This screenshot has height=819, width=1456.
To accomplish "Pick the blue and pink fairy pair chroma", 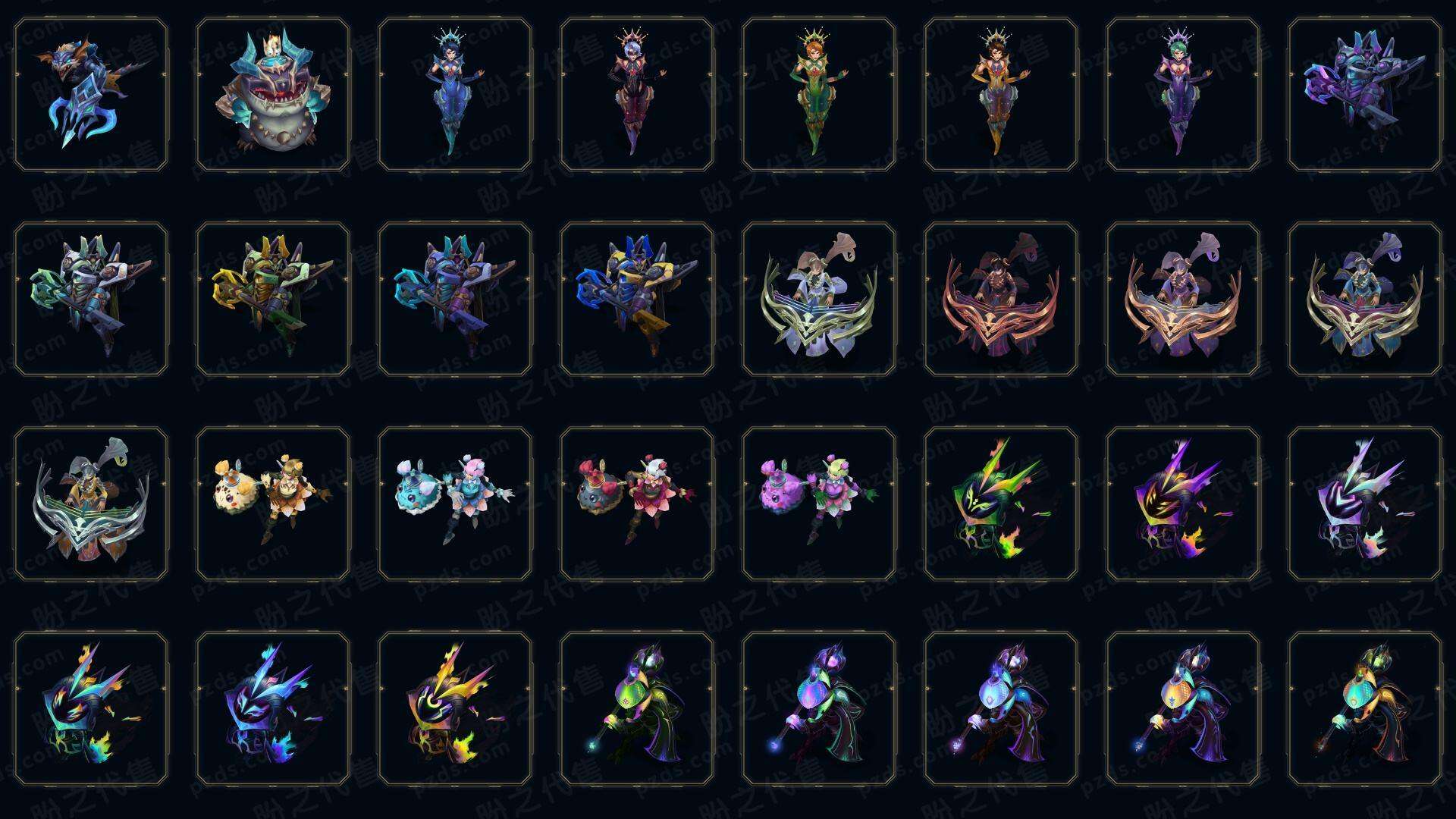I will click(x=455, y=504).
